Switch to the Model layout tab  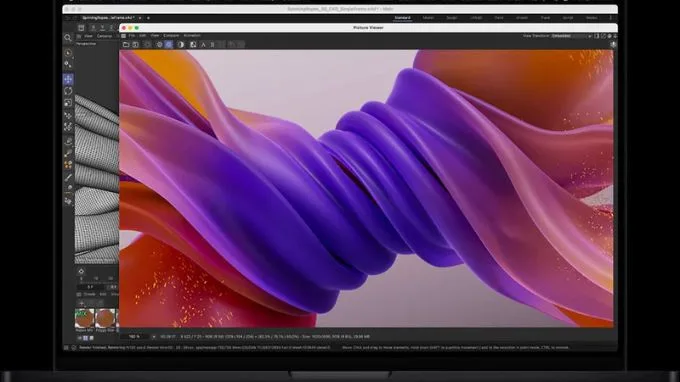[428, 18]
